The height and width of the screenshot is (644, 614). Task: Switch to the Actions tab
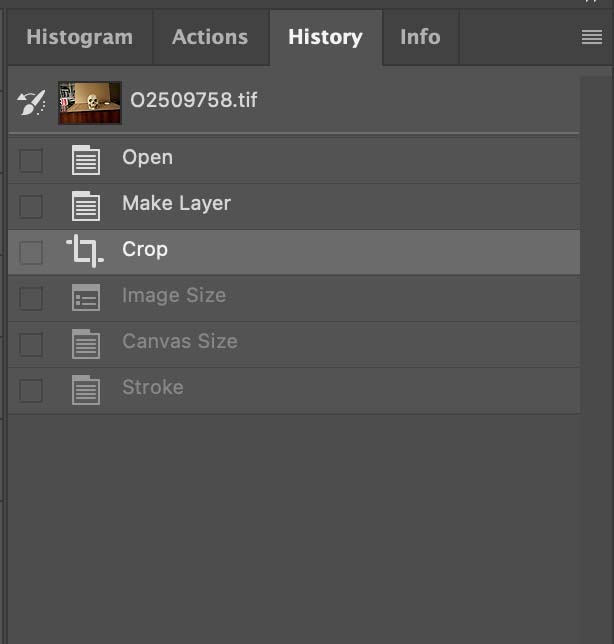(210, 37)
